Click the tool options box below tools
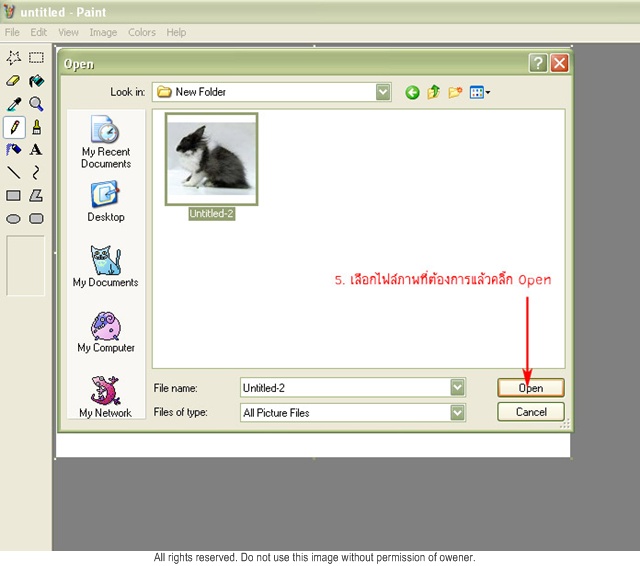Screen dimensions: 640x566 click(x=25, y=266)
